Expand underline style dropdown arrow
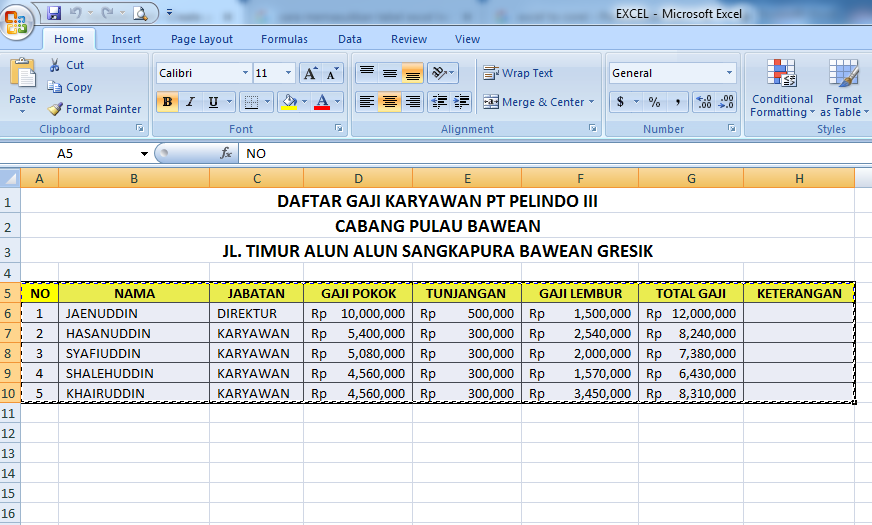The image size is (872, 525). pyautogui.click(x=229, y=102)
